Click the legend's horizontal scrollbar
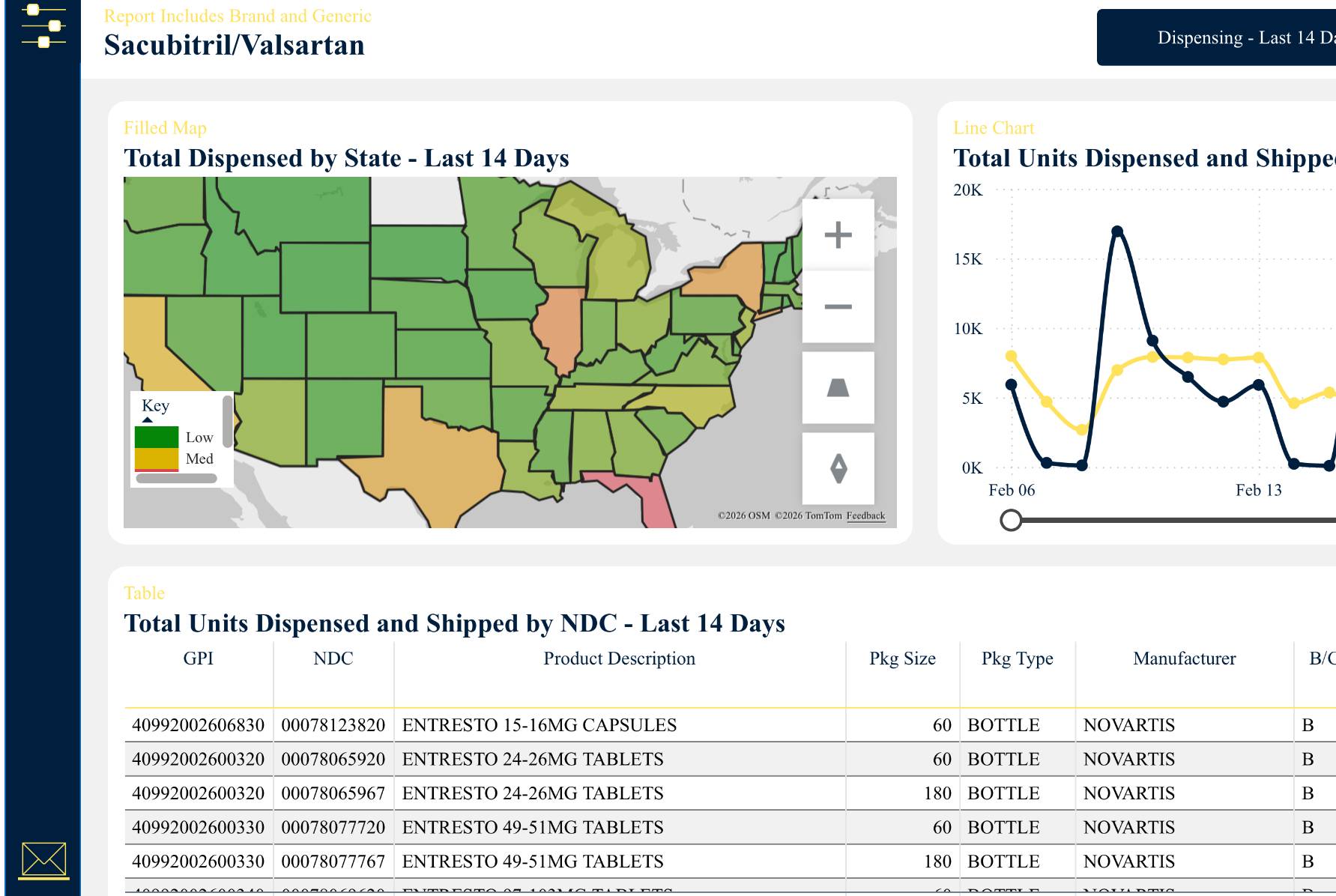This screenshot has height=896, width=1336. coord(177,478)
